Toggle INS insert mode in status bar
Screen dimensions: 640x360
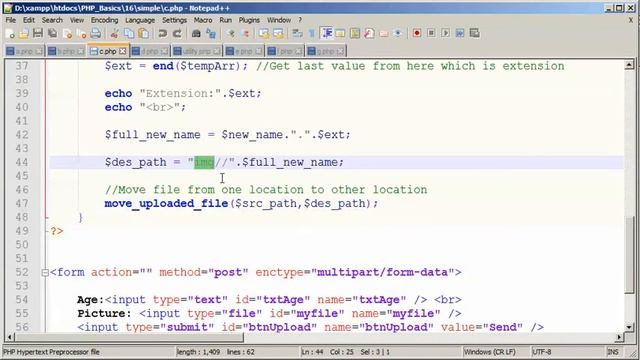point(613,351)
